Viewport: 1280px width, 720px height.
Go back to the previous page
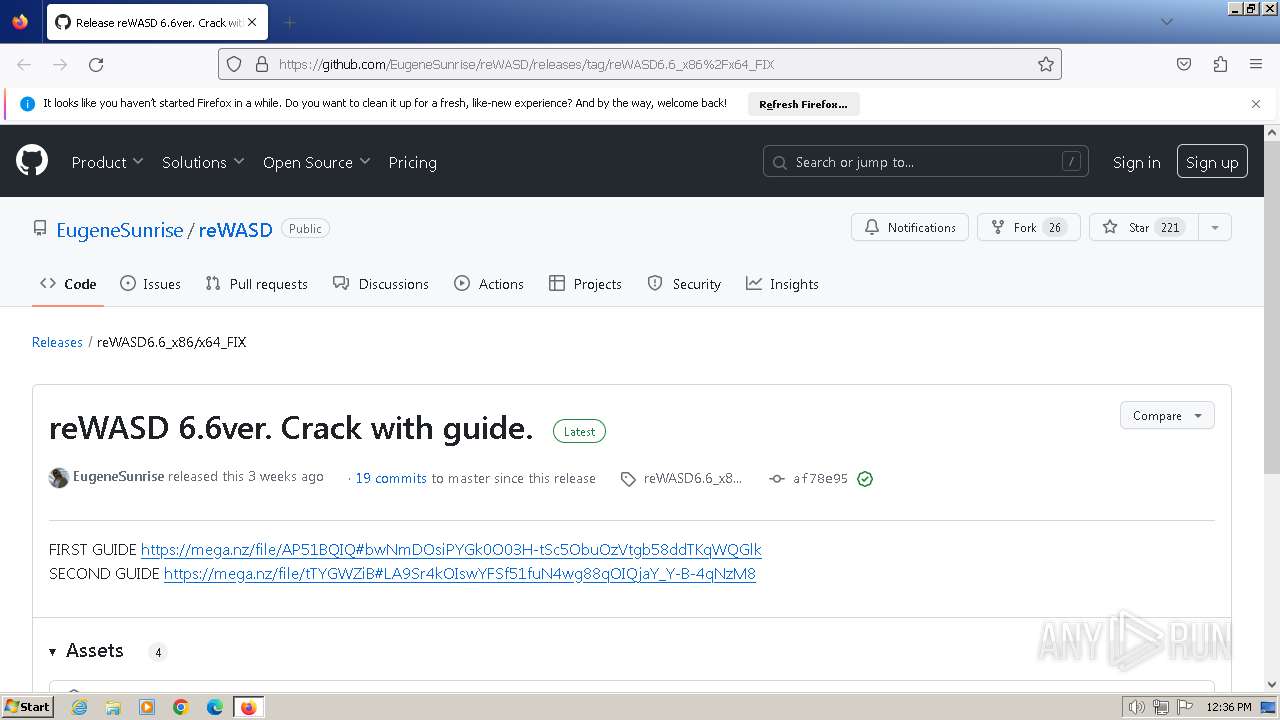pyautogui.click(x=24, y=64)
